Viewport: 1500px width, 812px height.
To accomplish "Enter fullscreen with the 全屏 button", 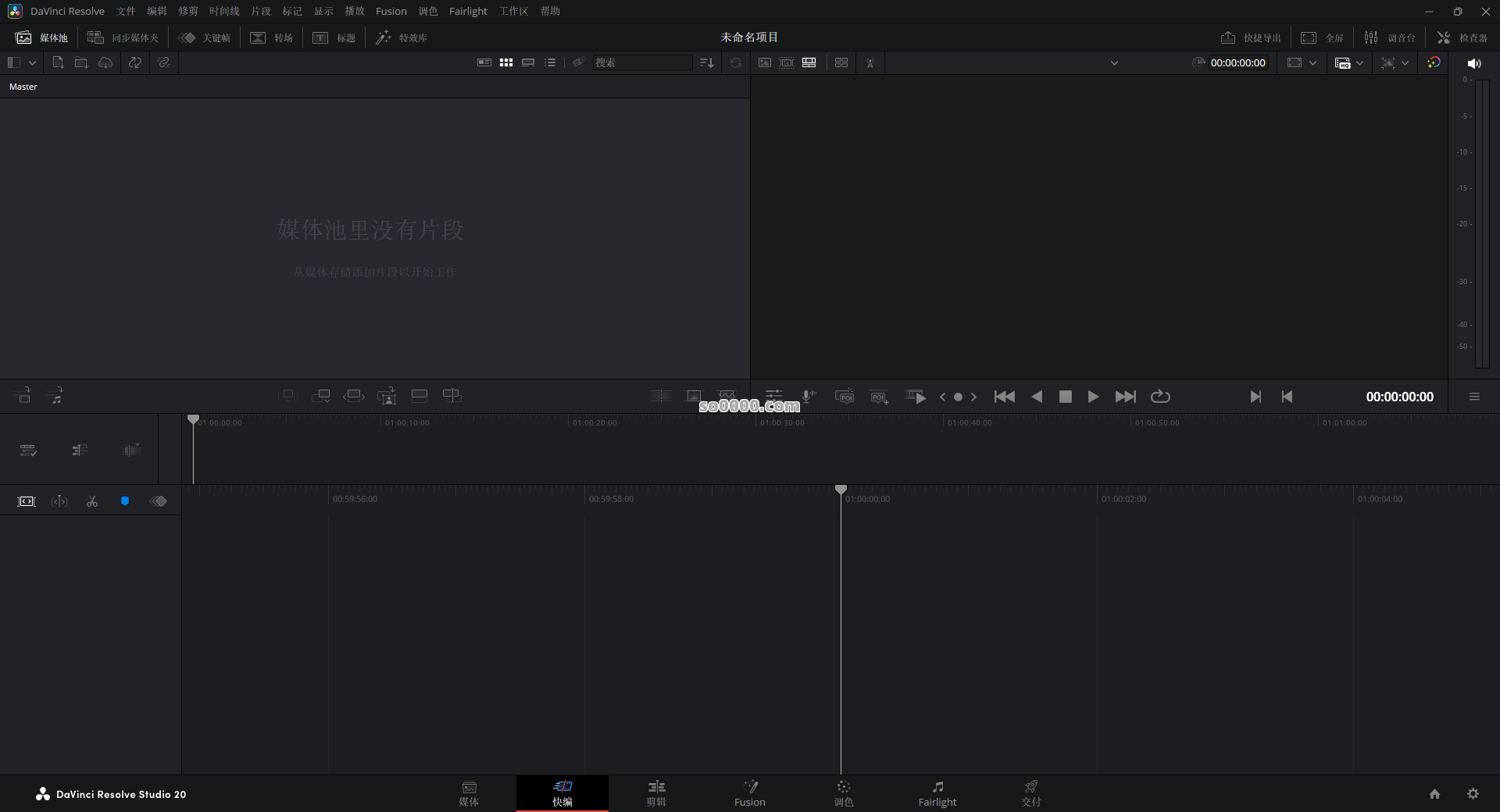I will [1323, 37].
